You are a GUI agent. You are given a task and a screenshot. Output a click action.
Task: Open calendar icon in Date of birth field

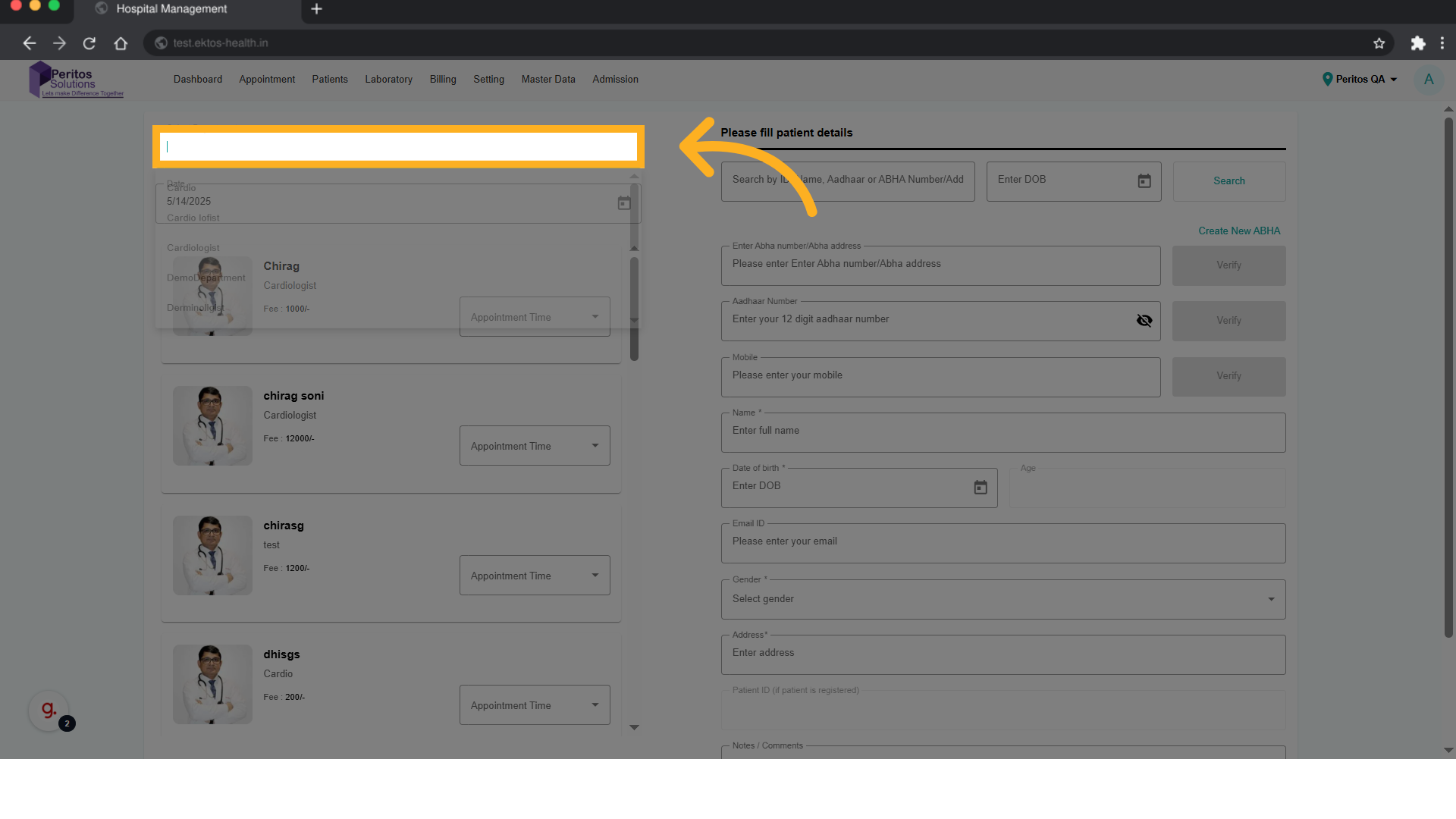pos(980,488)
